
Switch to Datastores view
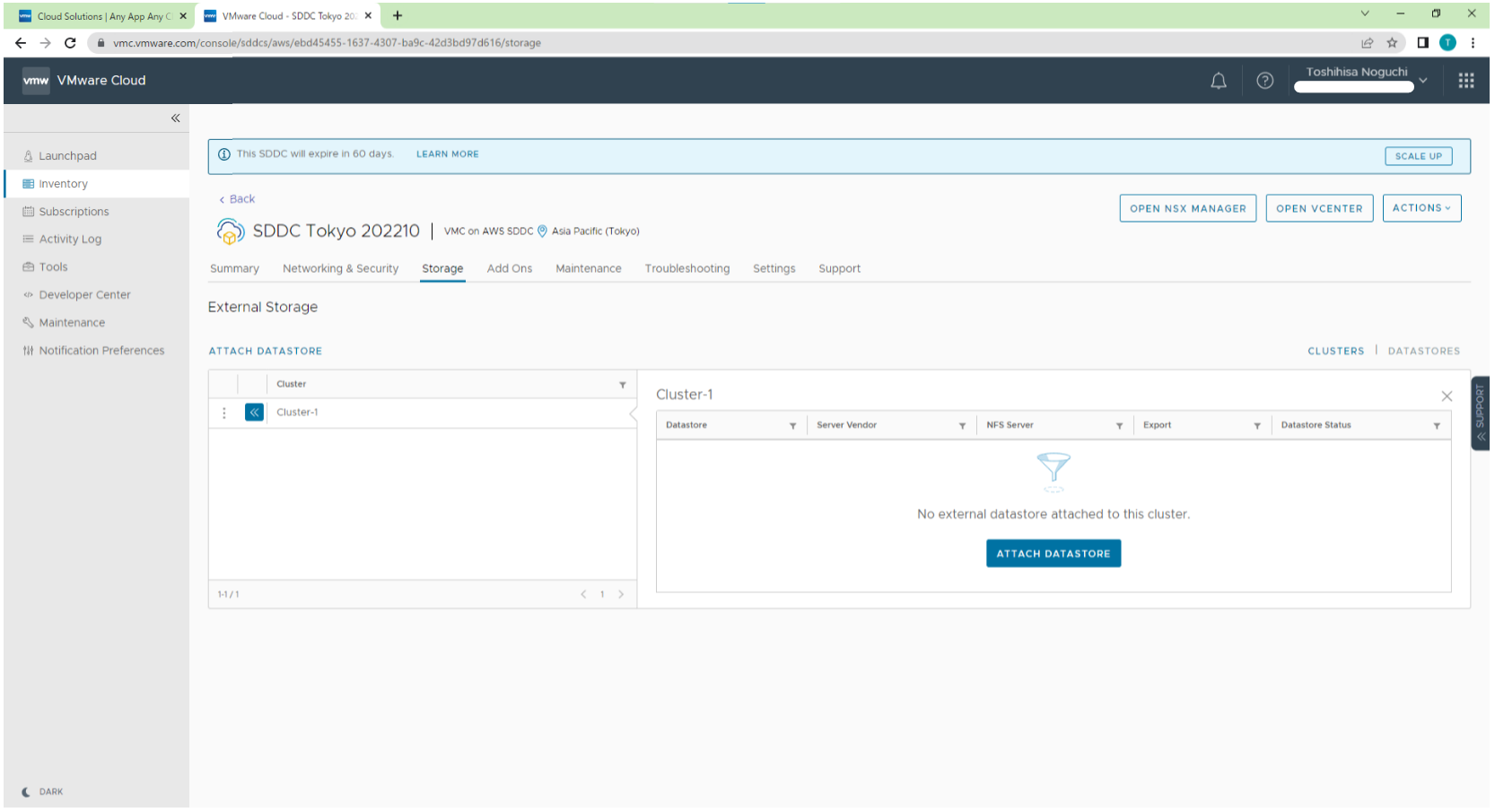(x=1424, y=352)
